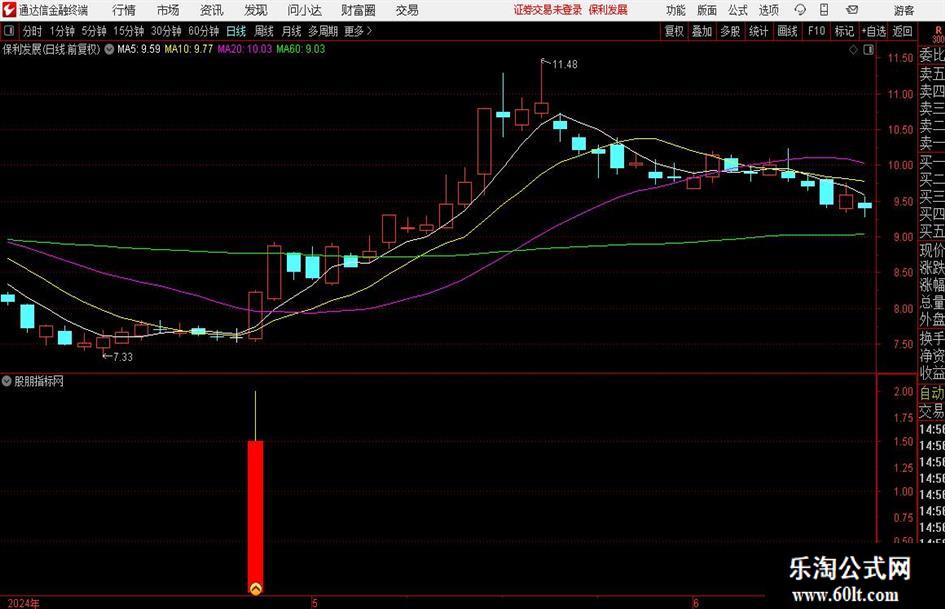Click the 证券交易未登录 login link
The width and height of the screenshot is (945, 609).
point(548,10)
